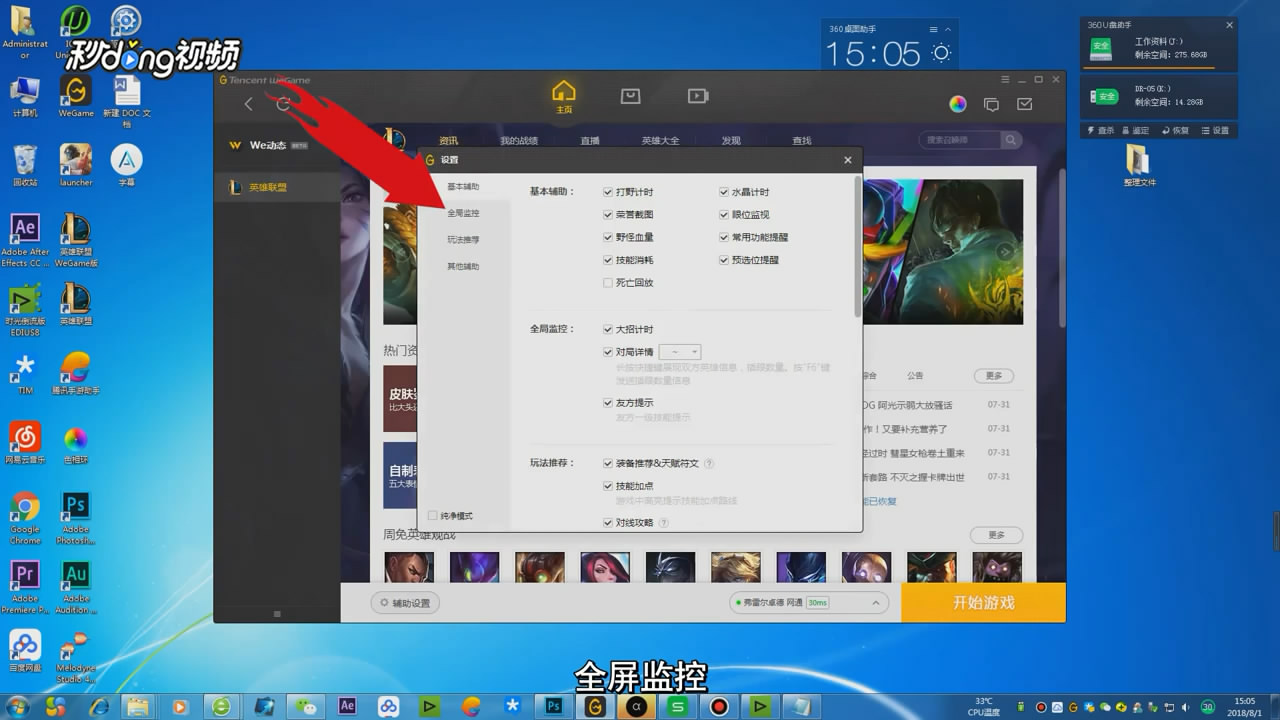This screenshot has height=720, width=1280.
Task: Disable the 打野计时 checkbox
Action: click(607, 191)
